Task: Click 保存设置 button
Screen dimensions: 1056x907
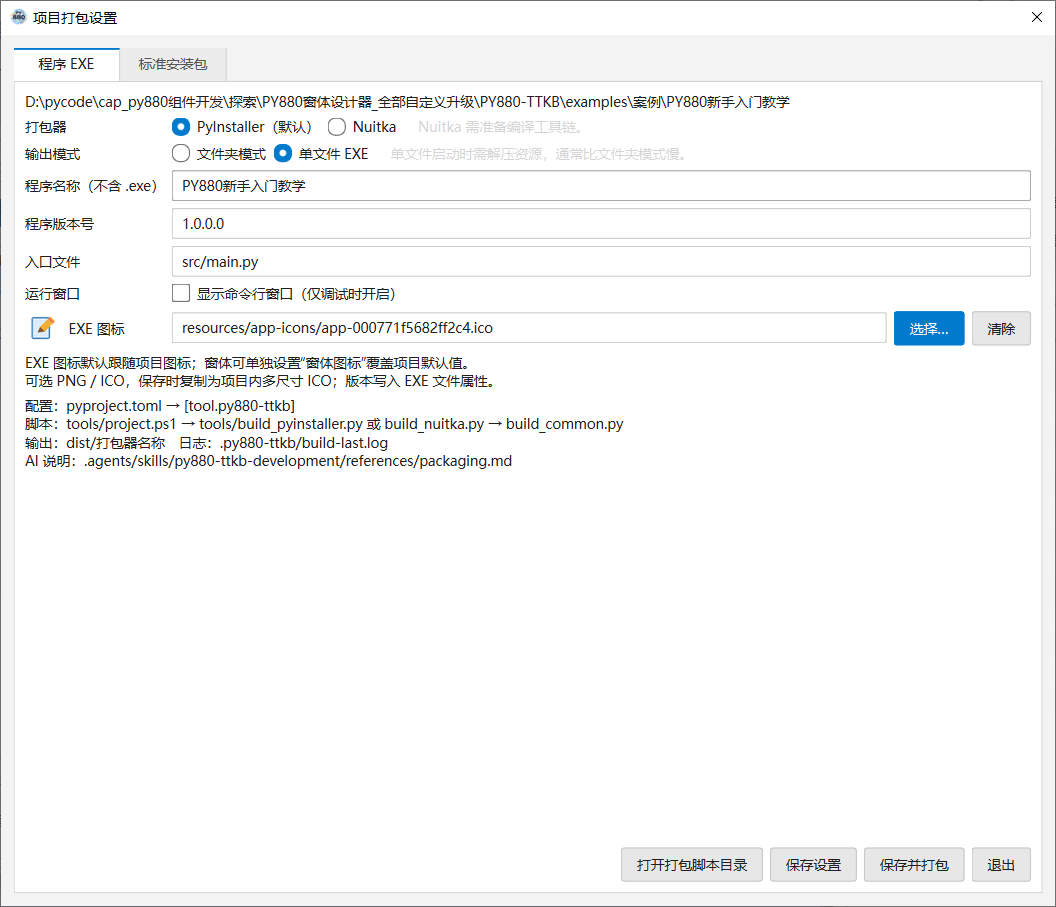Action: (x=813, y=865)
